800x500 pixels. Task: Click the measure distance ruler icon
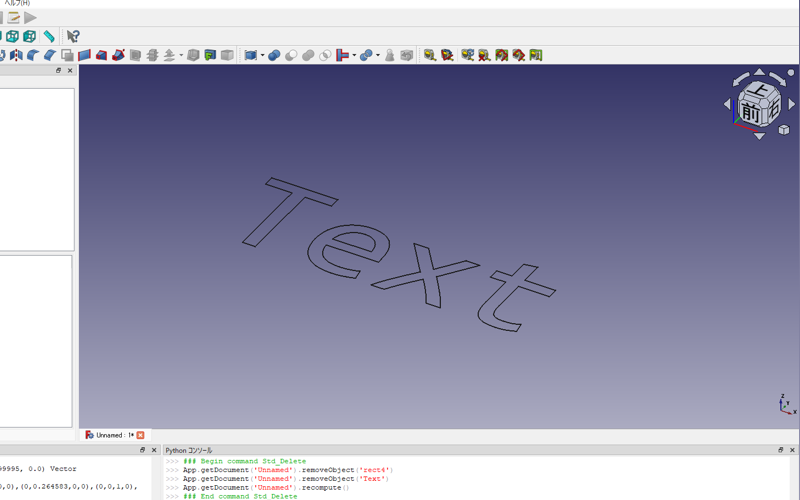click(x=49, y=37)
